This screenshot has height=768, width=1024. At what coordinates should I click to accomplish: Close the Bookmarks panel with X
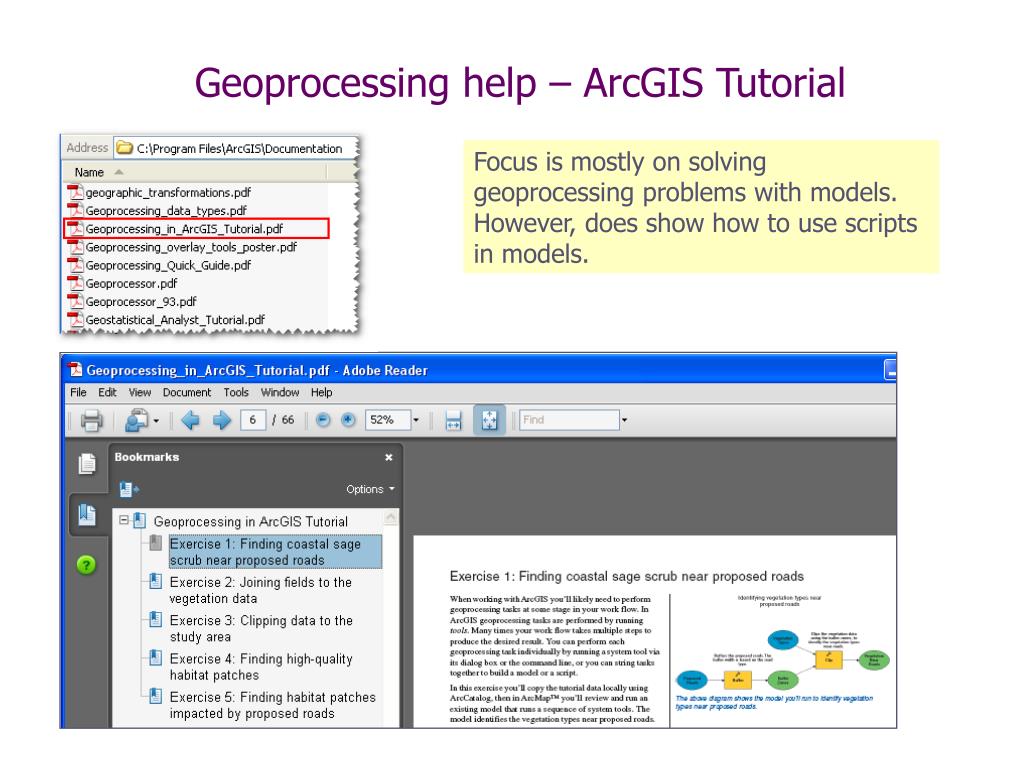click(x=389, y=457)
